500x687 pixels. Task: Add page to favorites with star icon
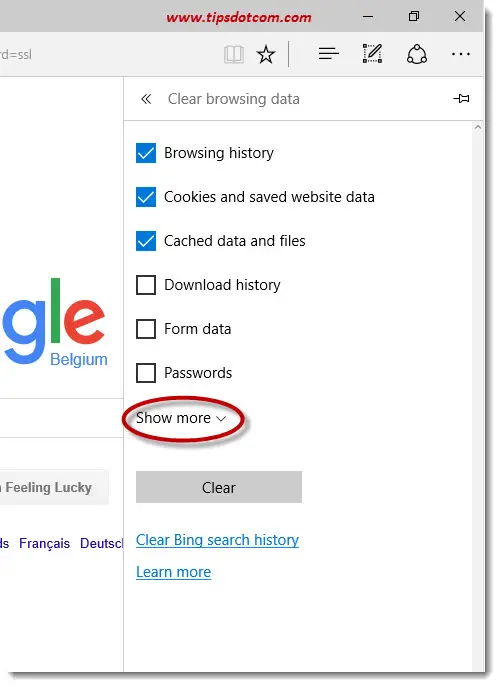pos(266,55)
